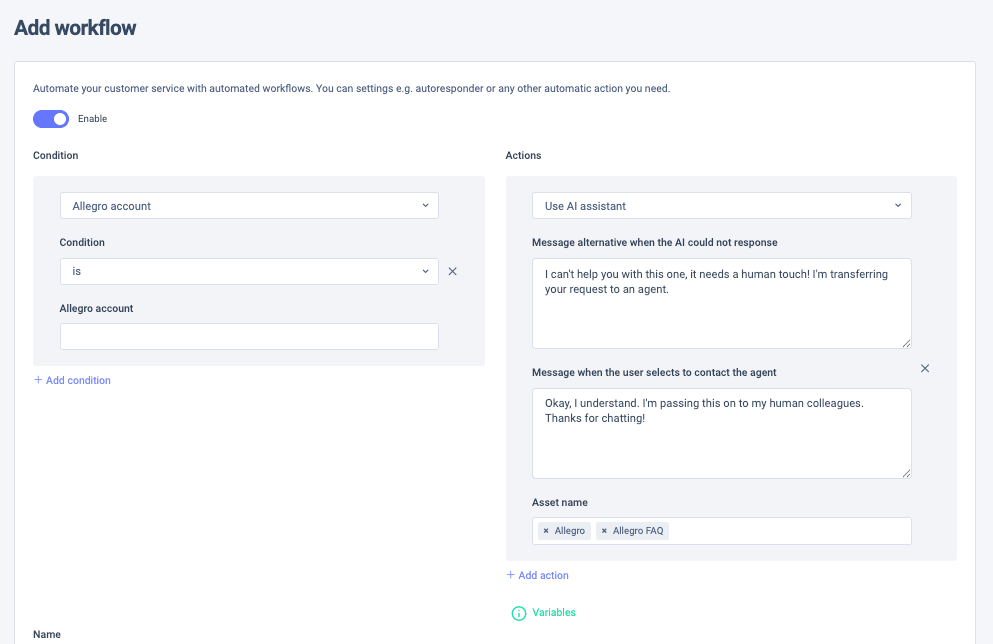The height and width of the screenshot is (644, 993).
Task: Click the Allegro account input field
Action: click(x=249, y=337)
